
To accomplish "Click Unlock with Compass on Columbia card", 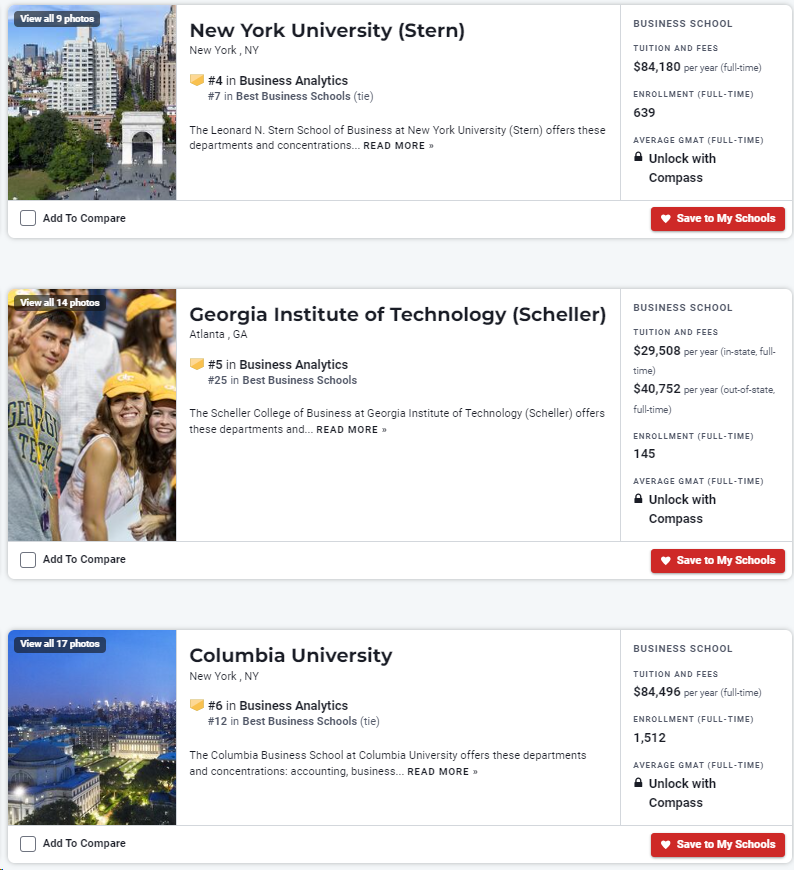I will coord(682,793).
